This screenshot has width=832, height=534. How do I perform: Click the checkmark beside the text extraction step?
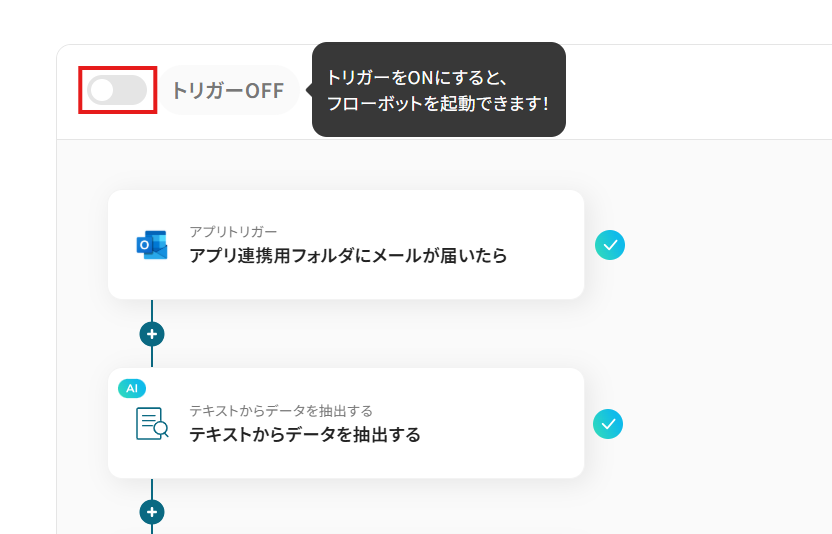point(608,424)
